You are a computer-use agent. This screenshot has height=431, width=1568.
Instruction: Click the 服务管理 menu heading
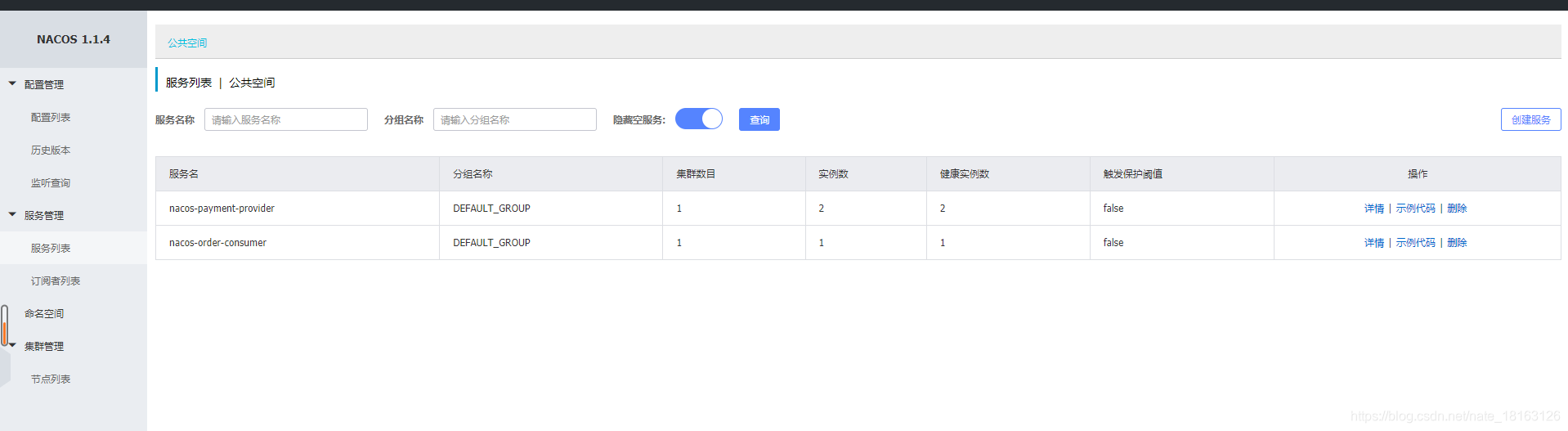pos(44,215)
